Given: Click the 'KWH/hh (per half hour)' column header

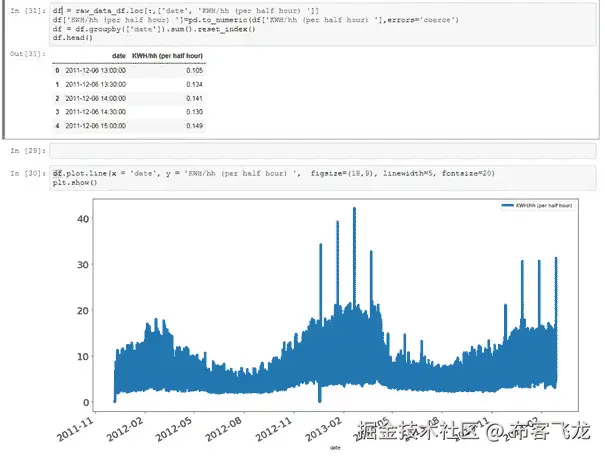Looking at the screenshot, I should [x=167, y=56].
